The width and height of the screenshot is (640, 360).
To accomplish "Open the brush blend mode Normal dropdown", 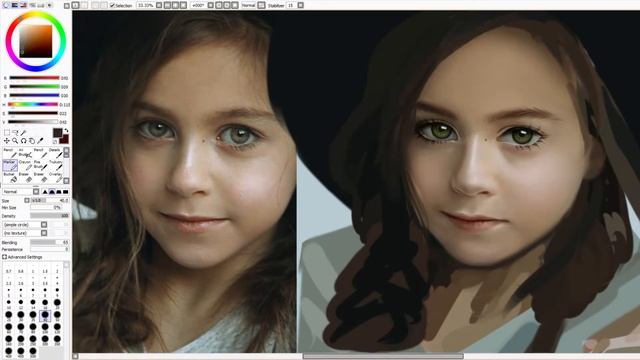I will click(36, 191).
